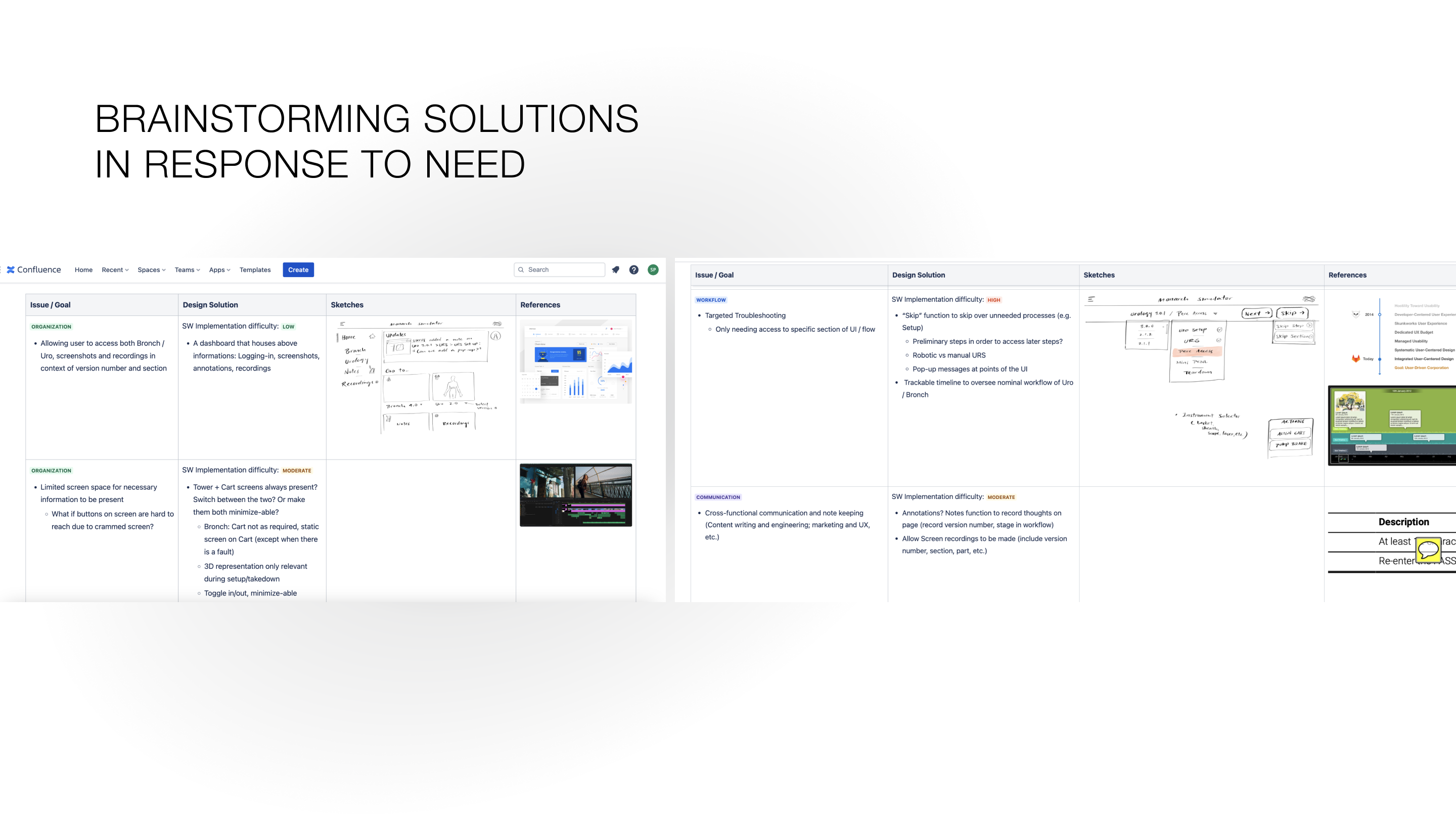
Task: Select the Home menu item
Action: point(83,269)
